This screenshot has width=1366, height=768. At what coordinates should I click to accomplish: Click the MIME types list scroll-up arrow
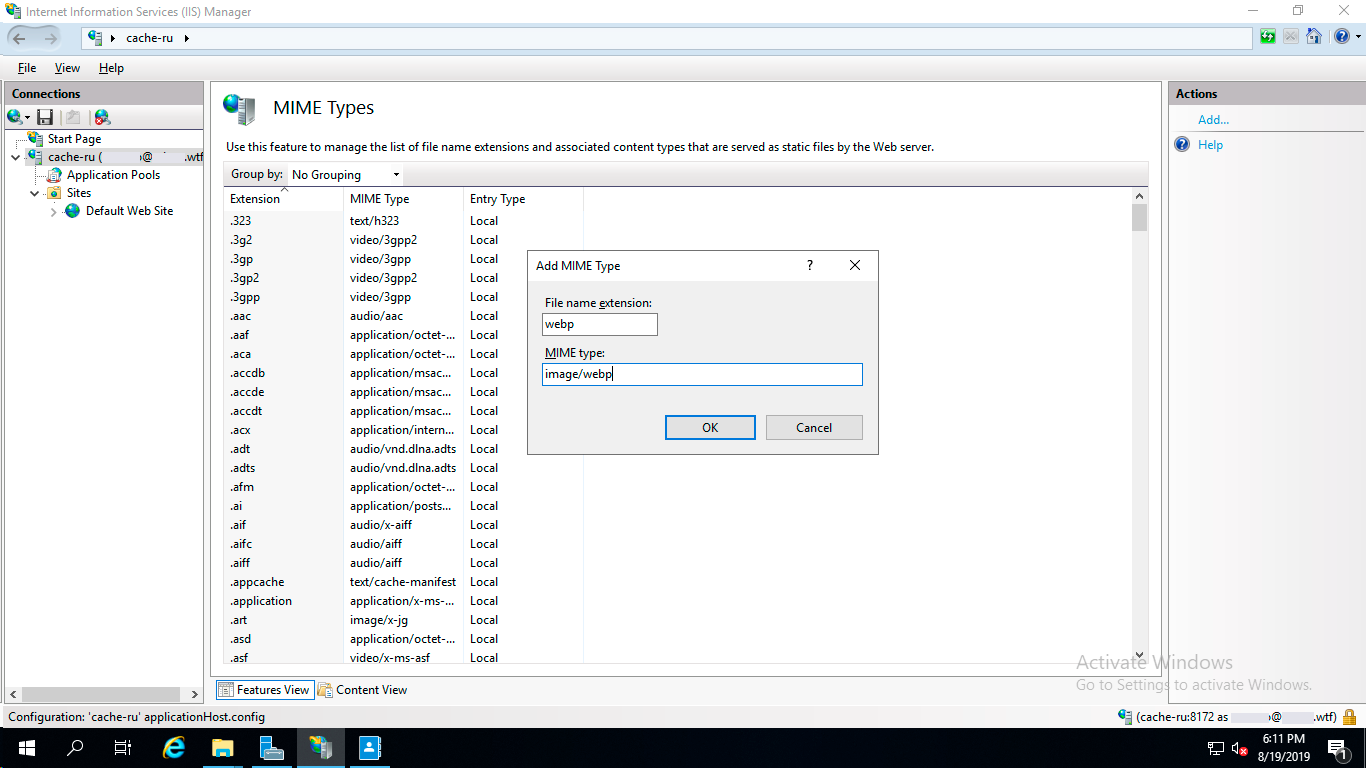click(1139, 197)
